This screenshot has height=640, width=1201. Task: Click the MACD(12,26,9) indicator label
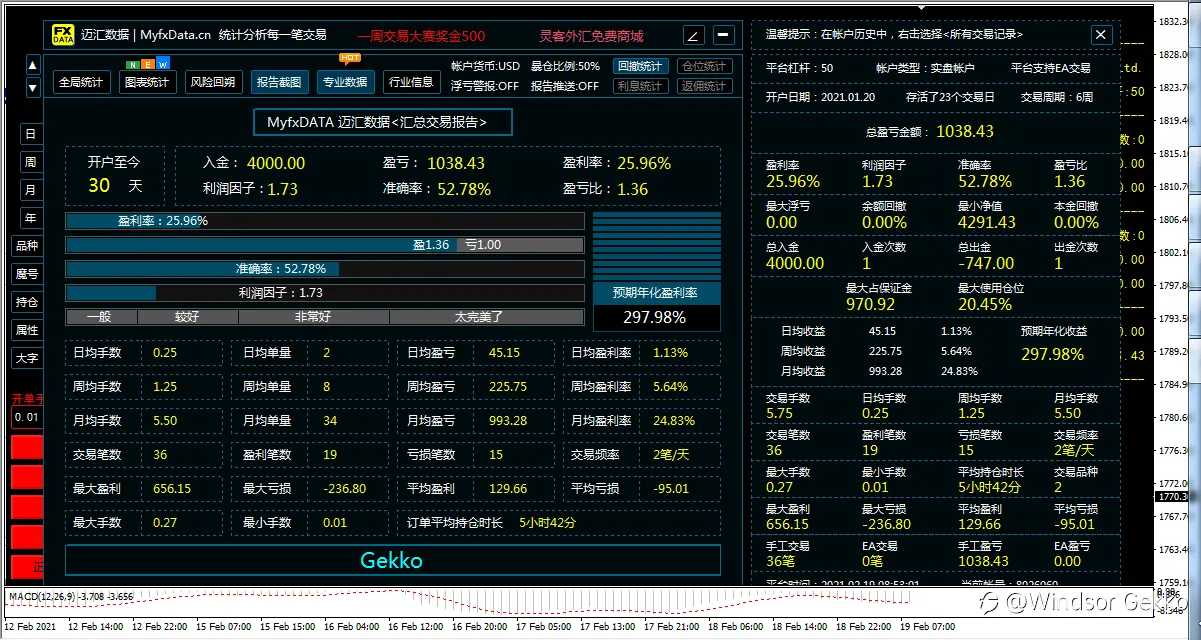pos(71,596)
